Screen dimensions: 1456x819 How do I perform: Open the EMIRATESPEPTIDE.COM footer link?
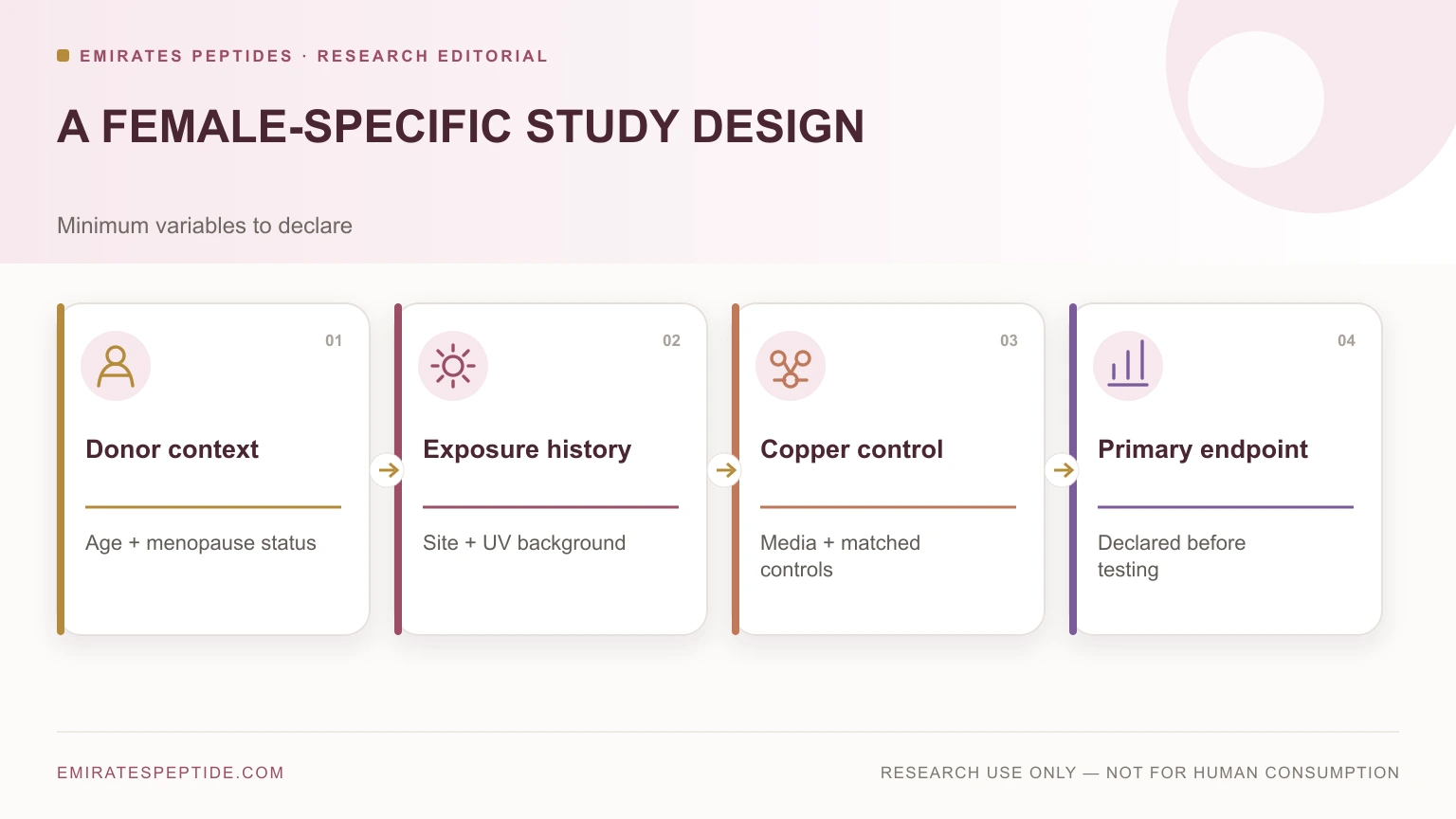coord(171,773)
